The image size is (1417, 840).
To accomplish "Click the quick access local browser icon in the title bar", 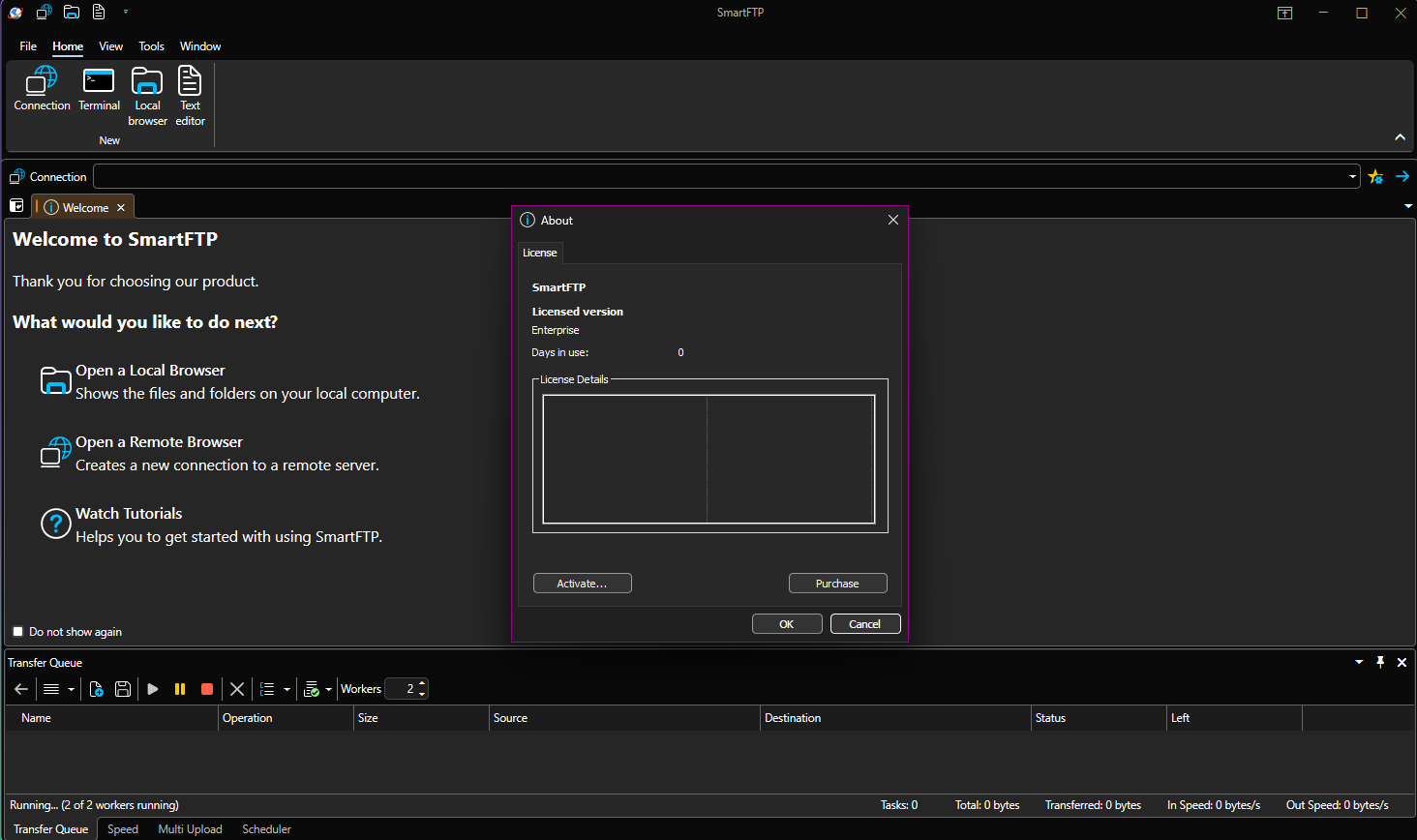I will 72,13.
